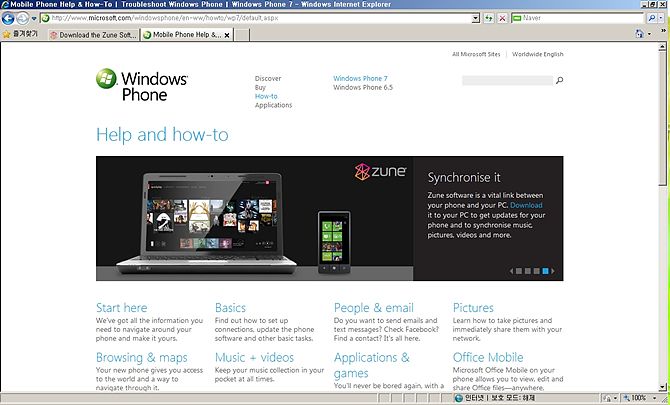670x405 pixels.
Task: Click the Zune logo in the banner
Action: pyautogui.click(x=380, y=171)
